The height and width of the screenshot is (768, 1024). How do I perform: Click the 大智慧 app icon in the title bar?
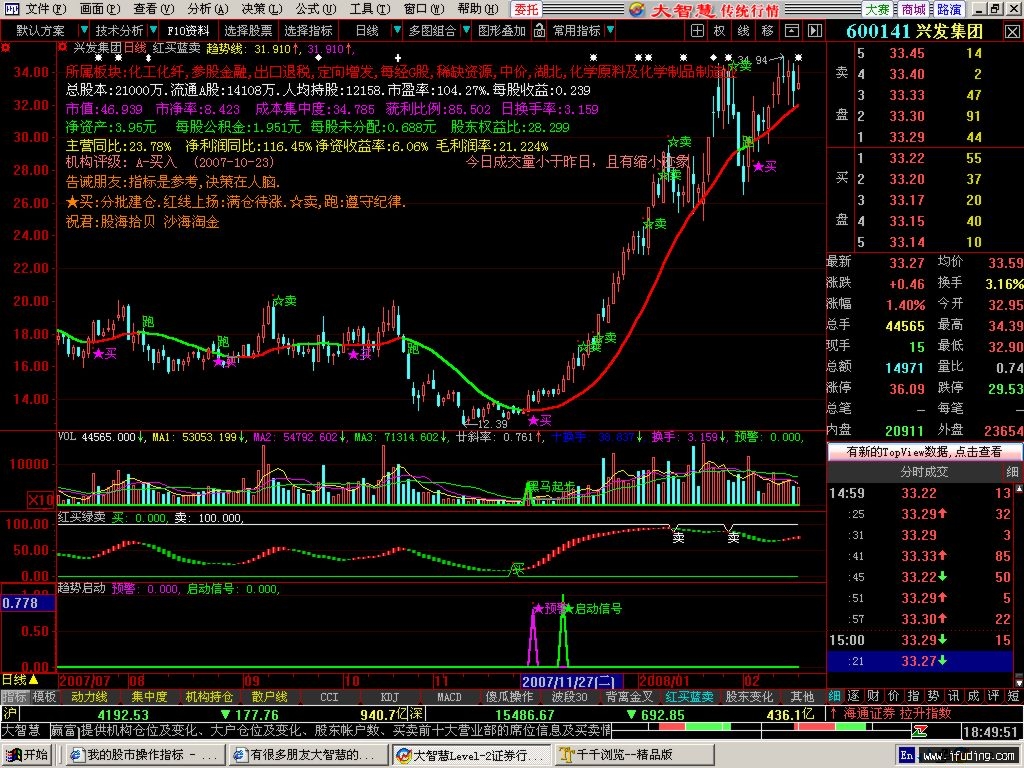pos(11,9)
